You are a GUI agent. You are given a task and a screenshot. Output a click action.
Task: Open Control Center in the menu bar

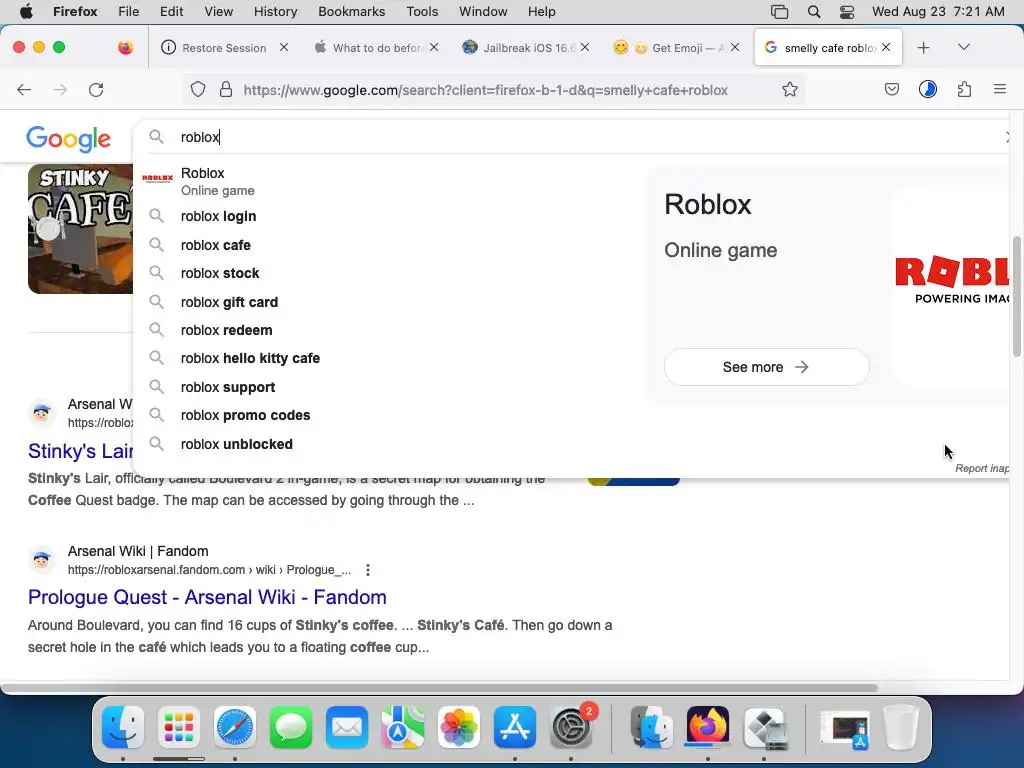tap(847, 12)
